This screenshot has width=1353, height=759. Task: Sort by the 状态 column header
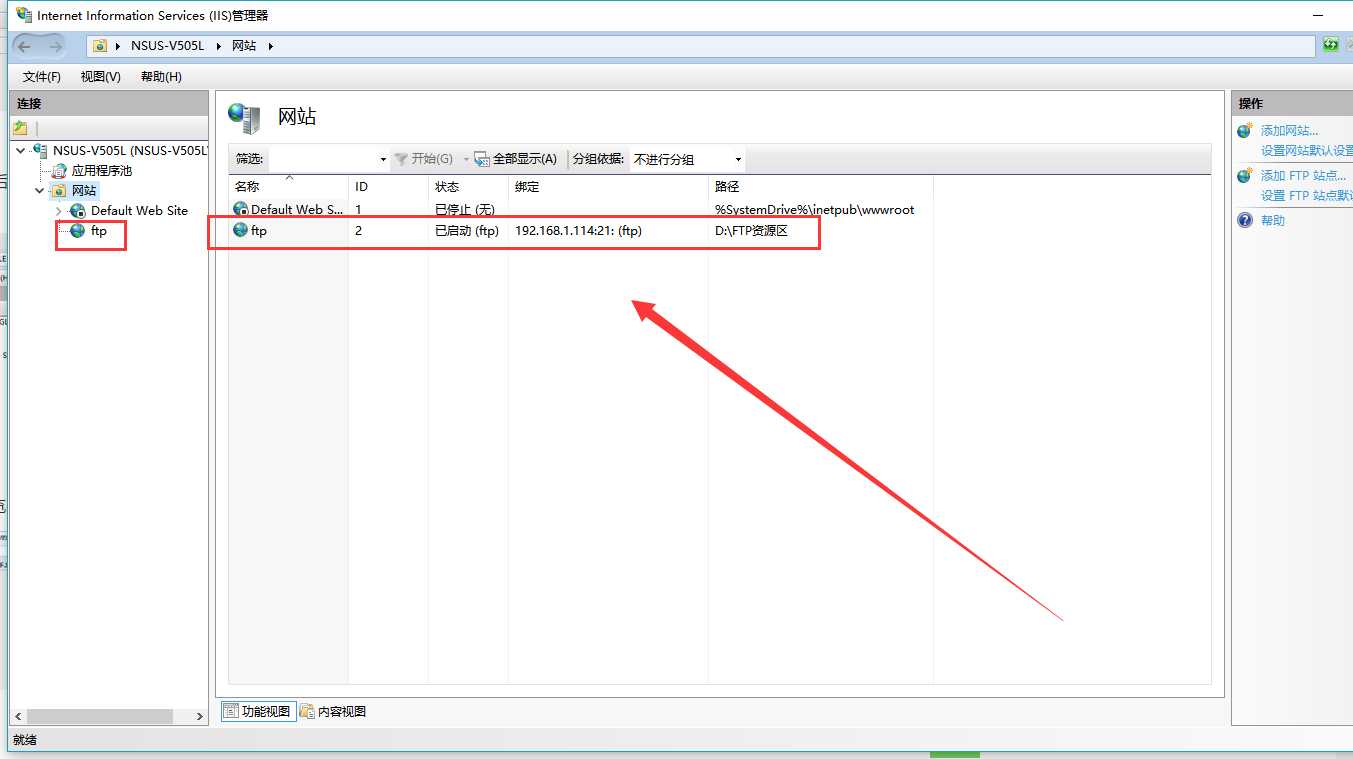(468, 187)
